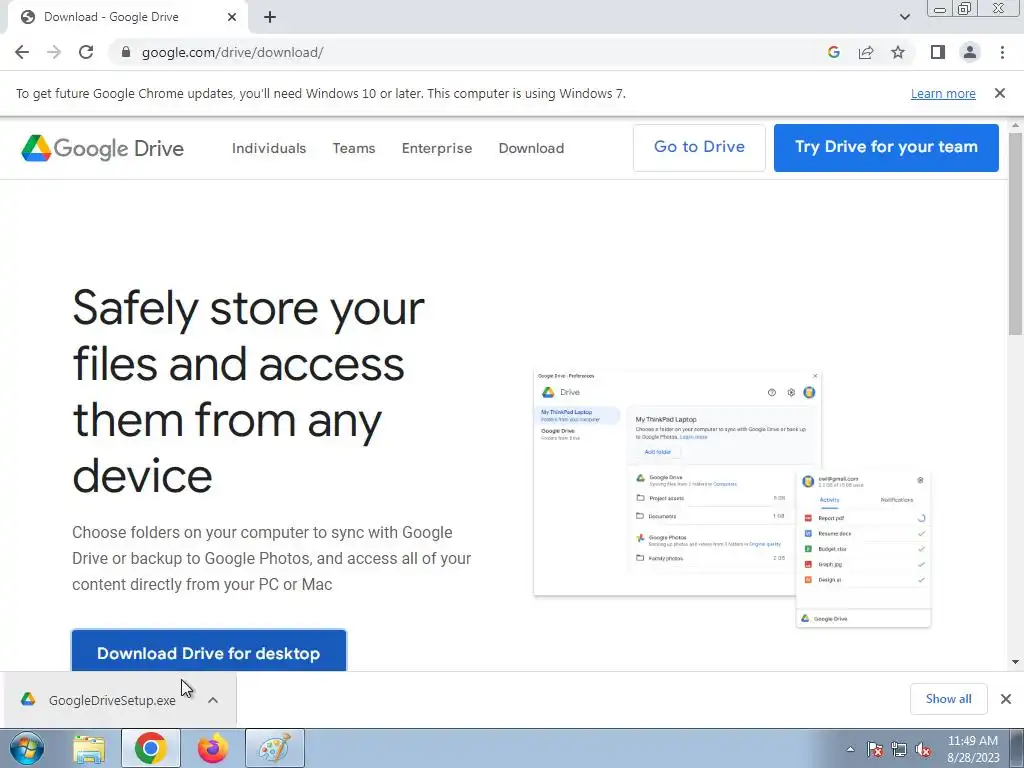Image resolution: width=1024 pixels, height=768 pixels.
Task: Dismiss the Windows 7 update notice
Action: (x=1000, y=93)
